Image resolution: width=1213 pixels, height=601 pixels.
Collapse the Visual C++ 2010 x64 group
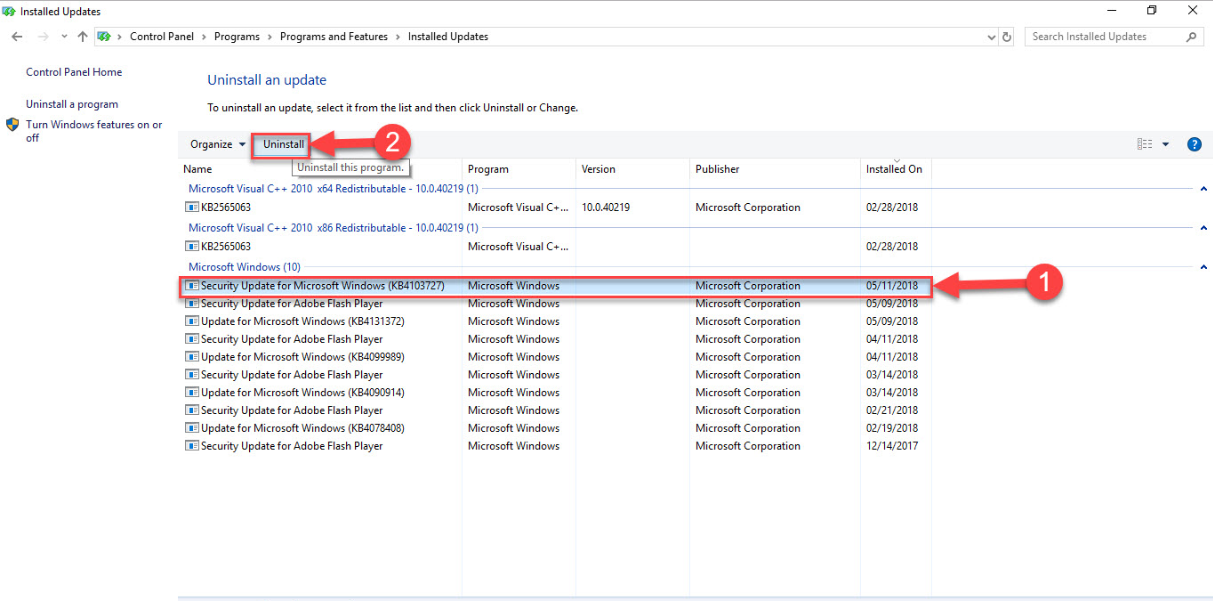[x=1203, y=188]
